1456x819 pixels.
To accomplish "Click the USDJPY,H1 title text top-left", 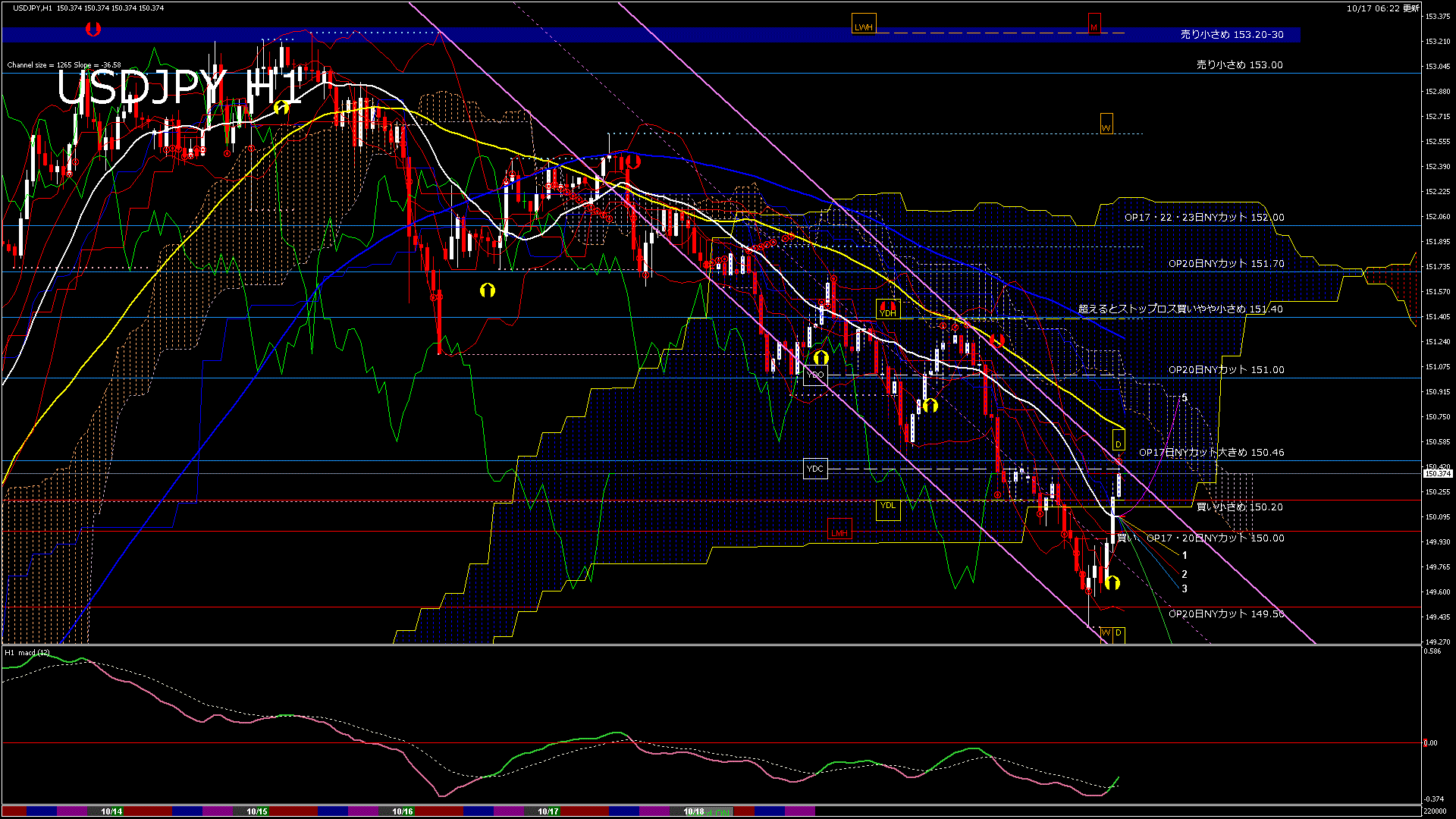I will click(x=33, y=8).
